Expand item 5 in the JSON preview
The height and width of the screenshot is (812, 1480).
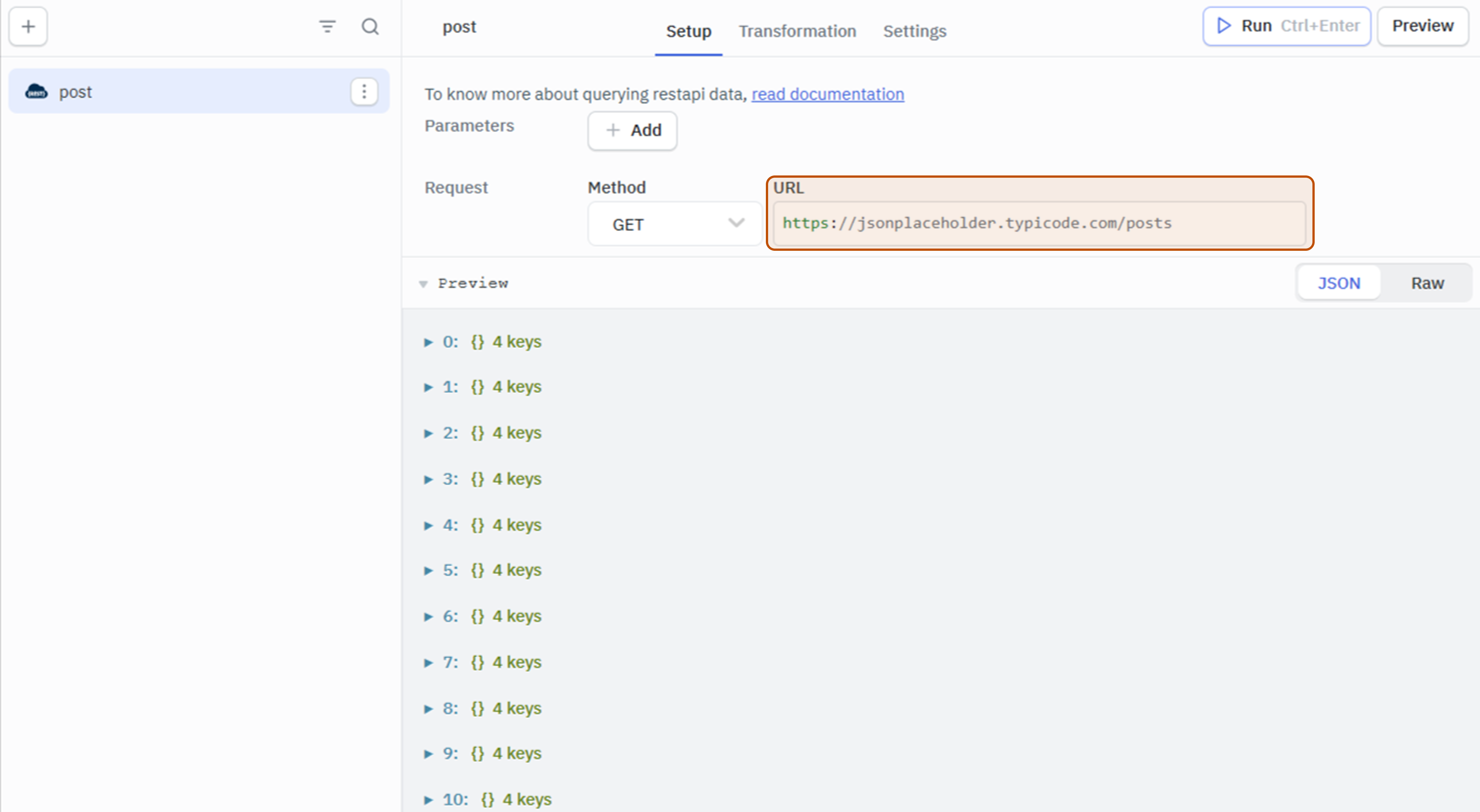428,570
